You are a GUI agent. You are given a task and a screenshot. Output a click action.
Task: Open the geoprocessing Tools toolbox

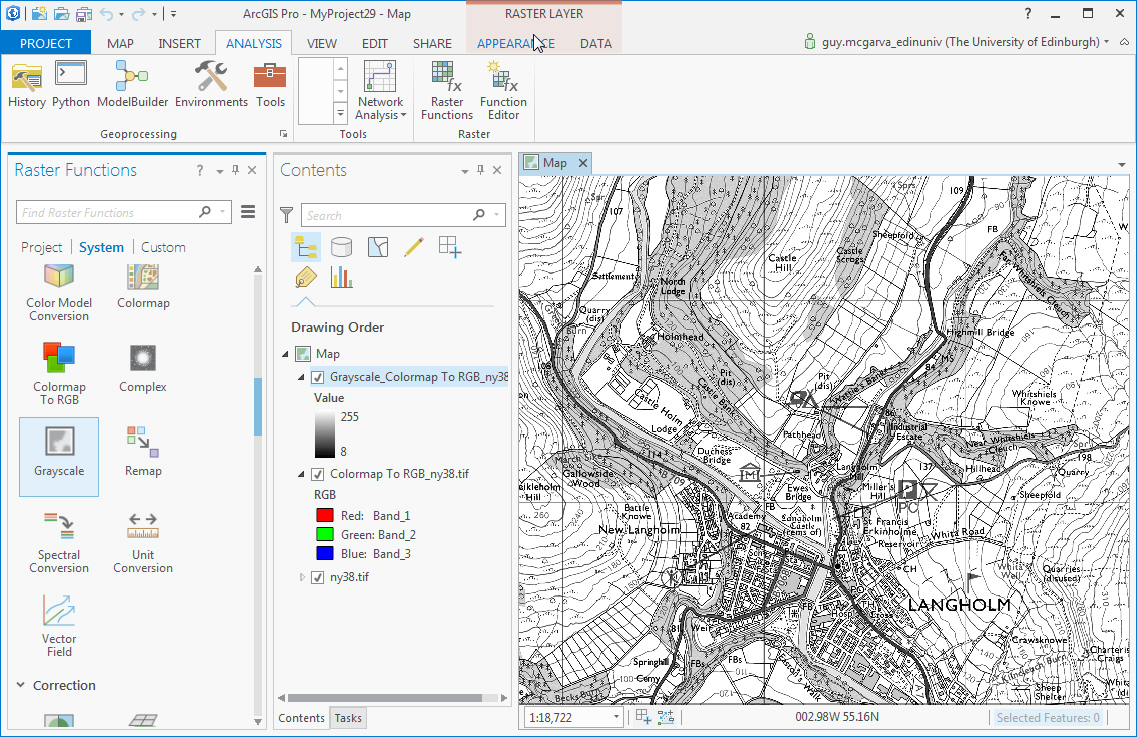coord(270,84)
